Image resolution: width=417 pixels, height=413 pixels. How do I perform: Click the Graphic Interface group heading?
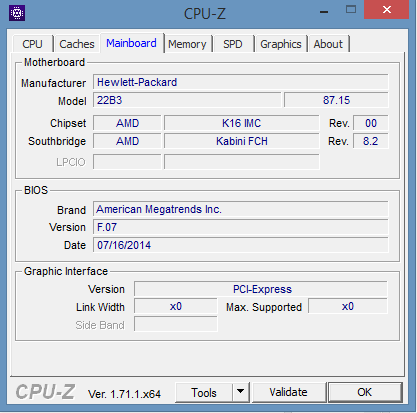(x=66, y=271)
